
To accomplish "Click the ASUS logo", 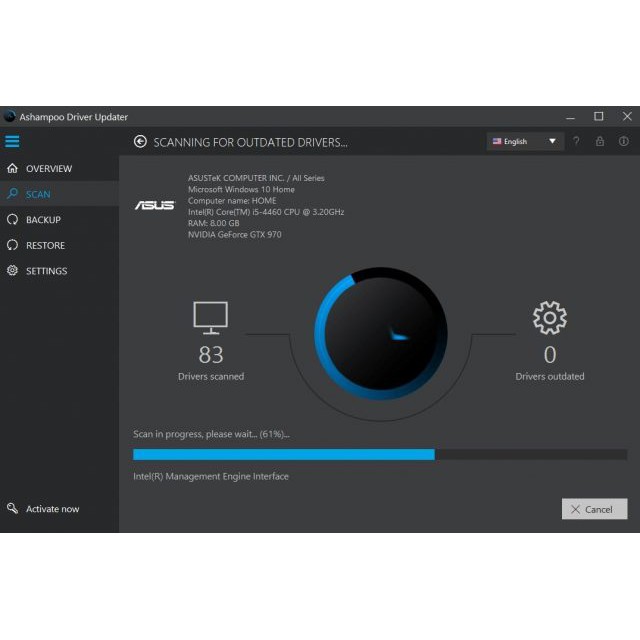I will pos(154,205).
